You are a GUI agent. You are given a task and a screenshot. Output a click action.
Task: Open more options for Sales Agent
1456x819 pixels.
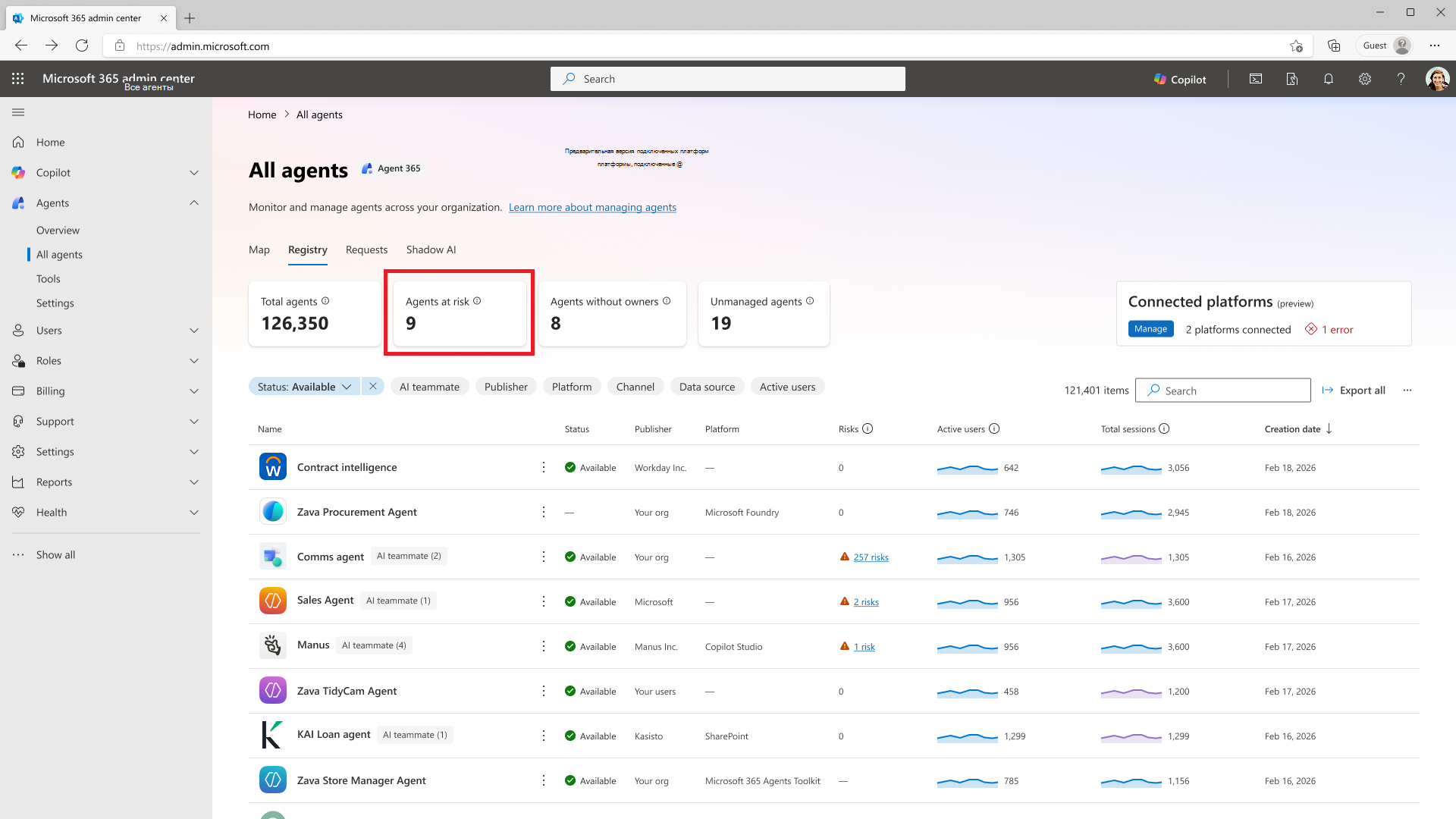544,601
